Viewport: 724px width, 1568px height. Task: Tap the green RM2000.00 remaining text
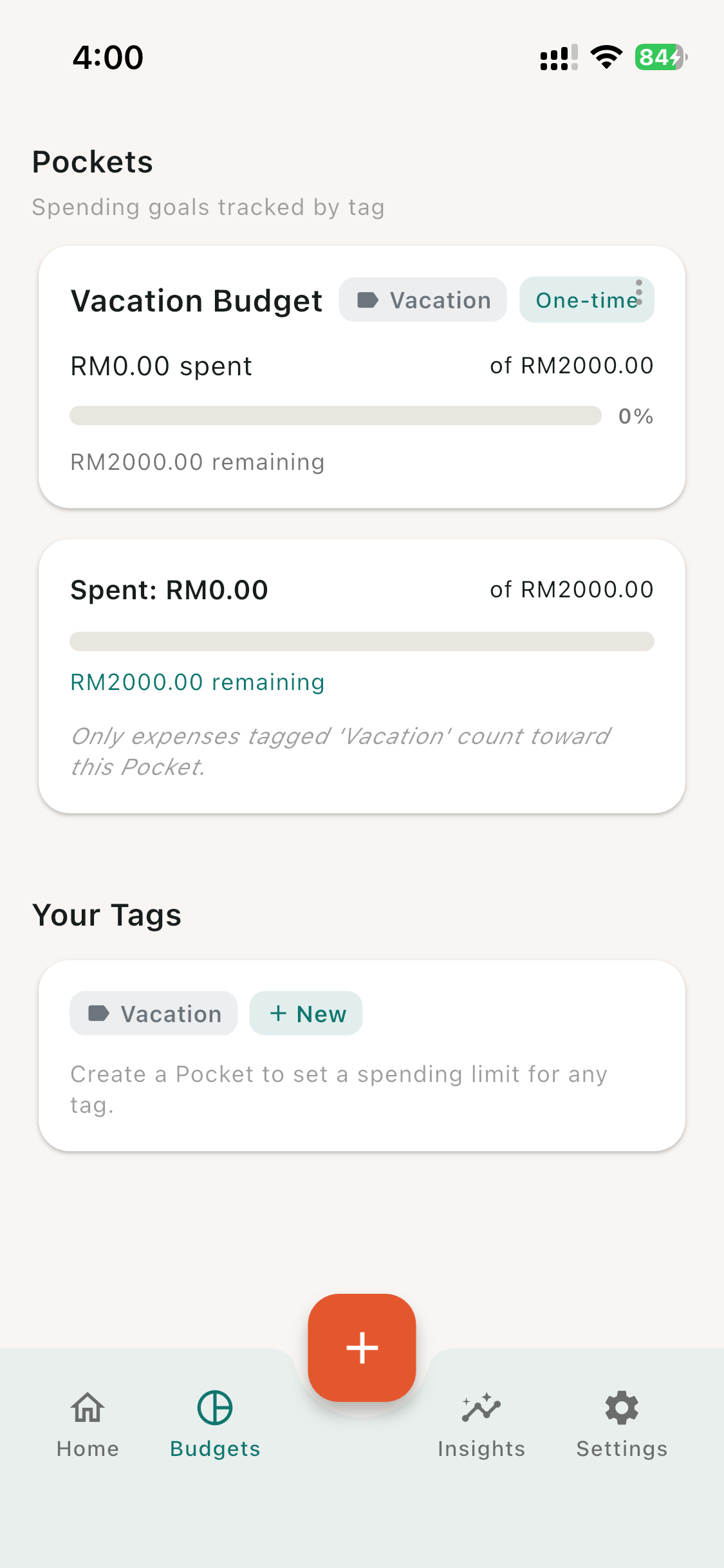(197, 682)
